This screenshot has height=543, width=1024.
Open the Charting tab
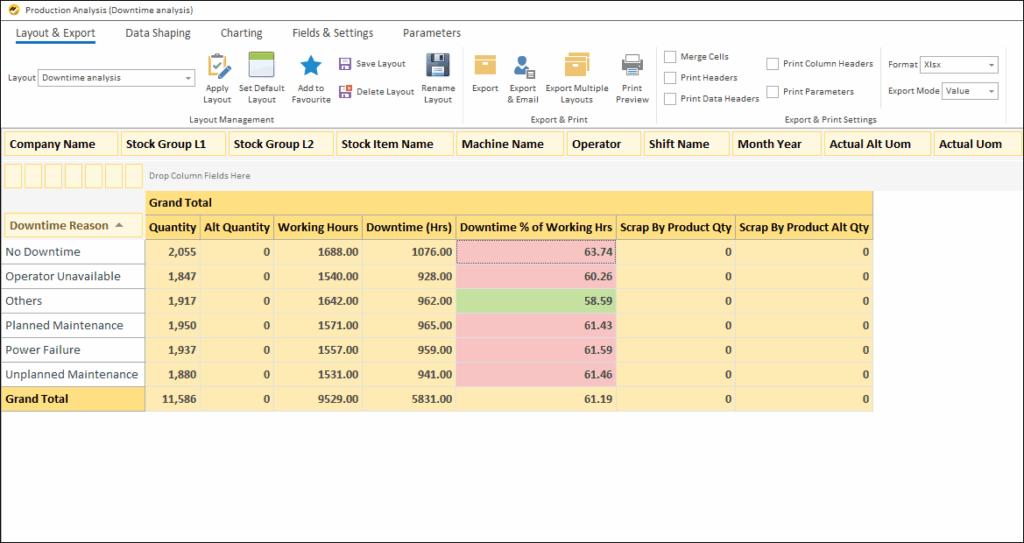[241, 33]
